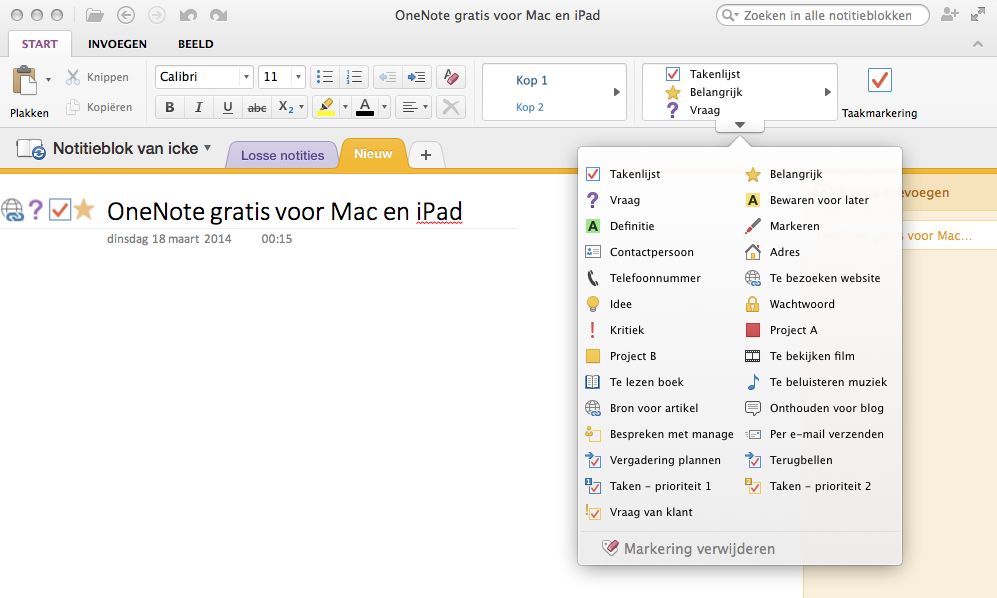This screenshot has height=598, width=997.
Task: Insert a bulleted list
Action: 323,77
